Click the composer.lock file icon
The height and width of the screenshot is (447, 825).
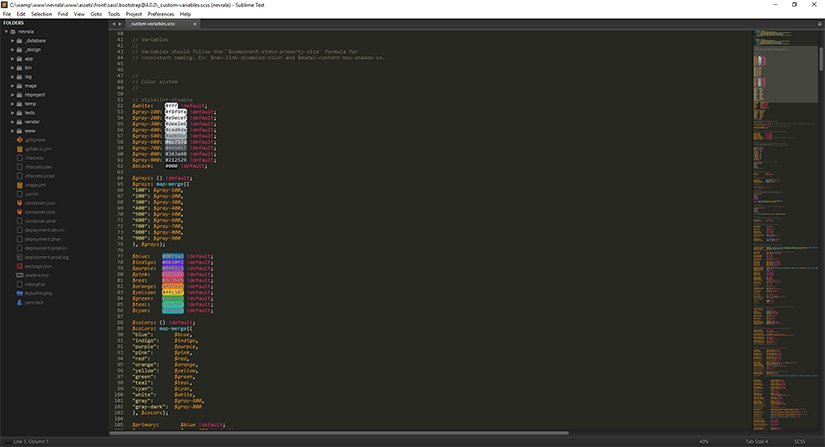click(x=19, y=212)
